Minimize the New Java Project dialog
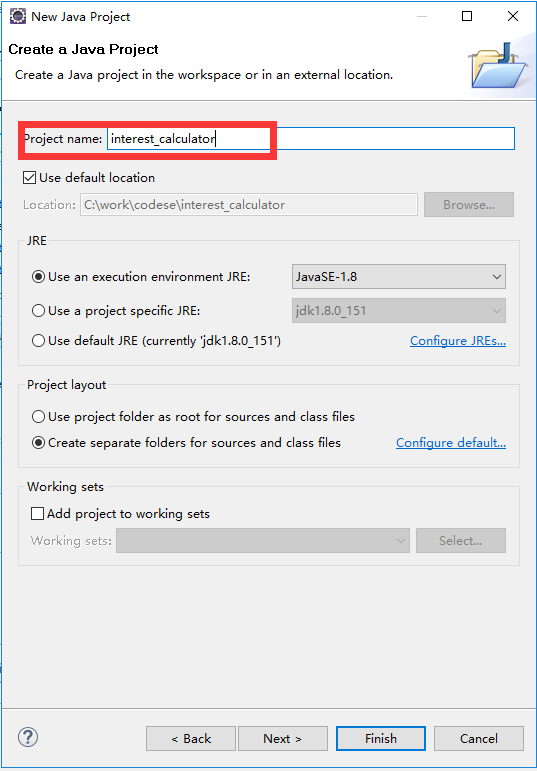This screenshot has height=771, width=537. 422,16
